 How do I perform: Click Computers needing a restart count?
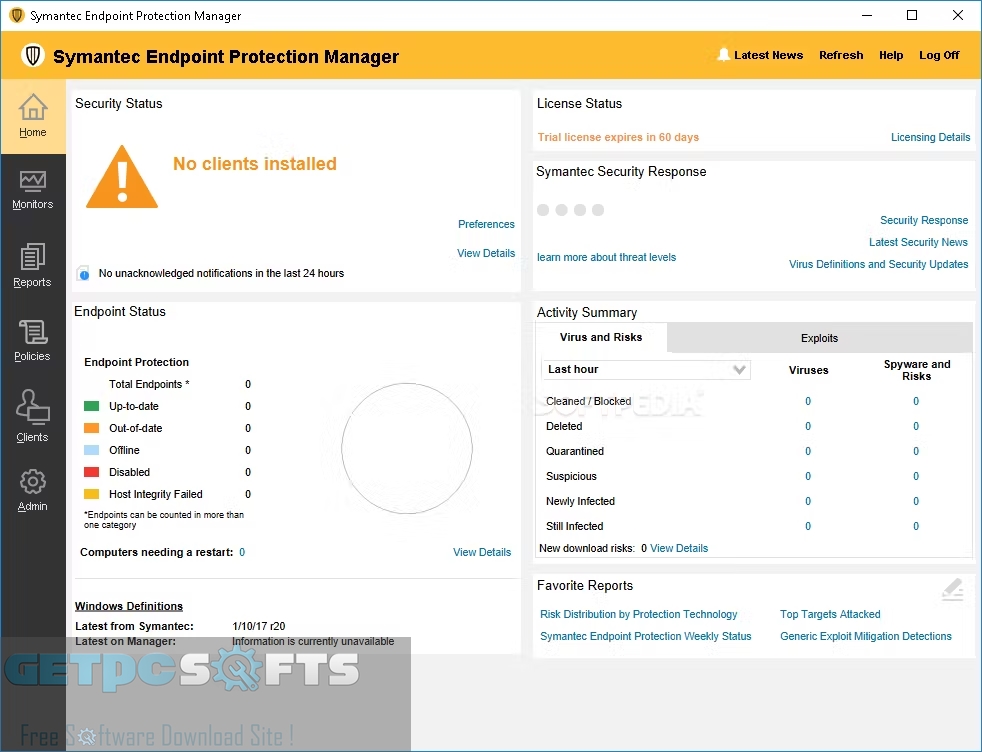[242, 552]
